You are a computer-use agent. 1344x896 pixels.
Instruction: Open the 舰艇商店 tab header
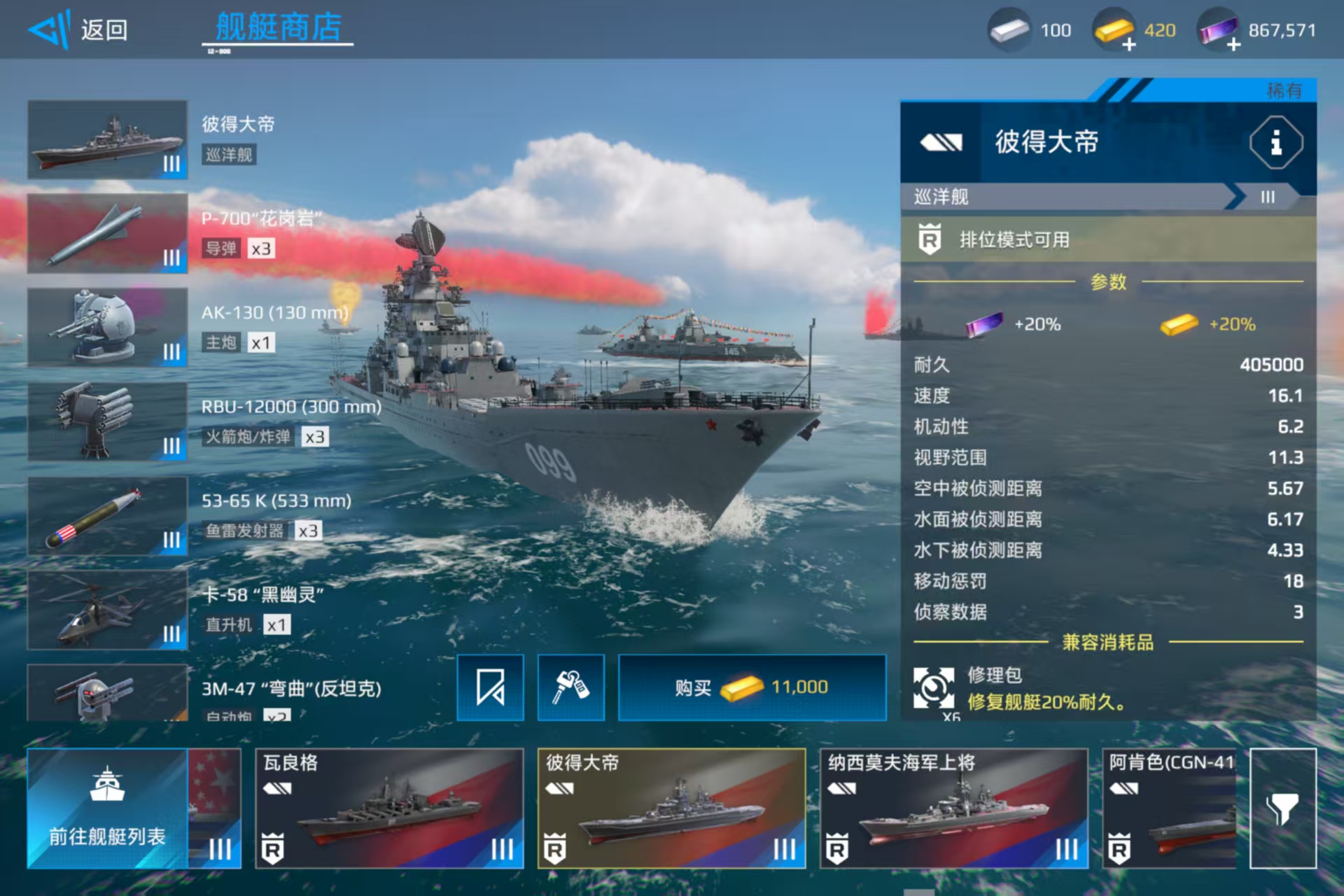click(278, 28)
